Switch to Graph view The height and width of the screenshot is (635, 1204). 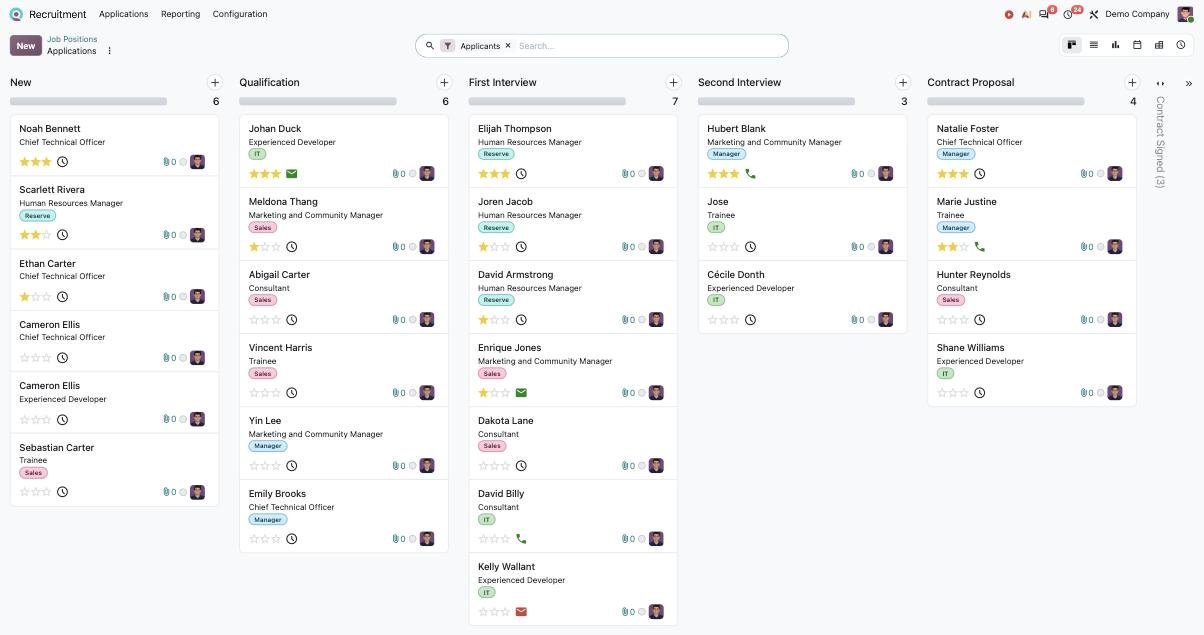click(x=1116, y=45)
